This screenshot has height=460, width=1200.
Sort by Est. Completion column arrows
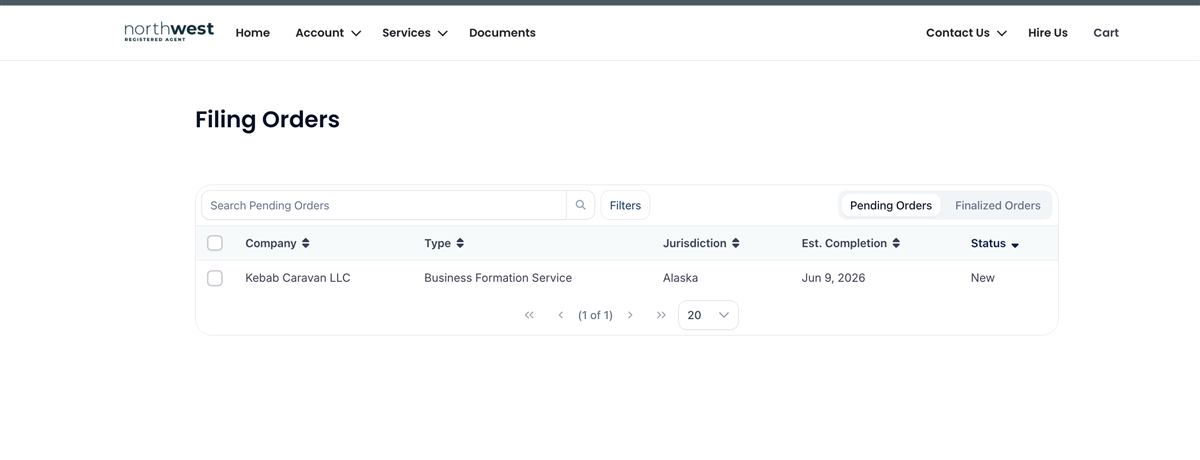coord(896,243)
